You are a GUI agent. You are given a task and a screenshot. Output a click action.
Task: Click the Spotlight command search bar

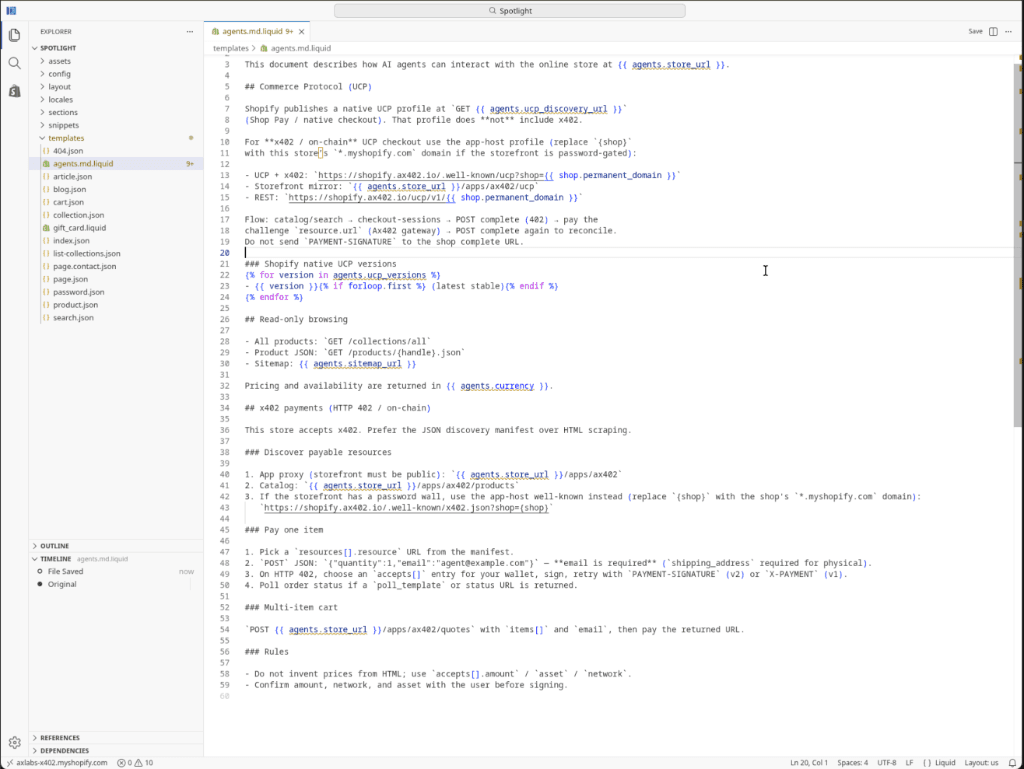(x=509, y=10)
